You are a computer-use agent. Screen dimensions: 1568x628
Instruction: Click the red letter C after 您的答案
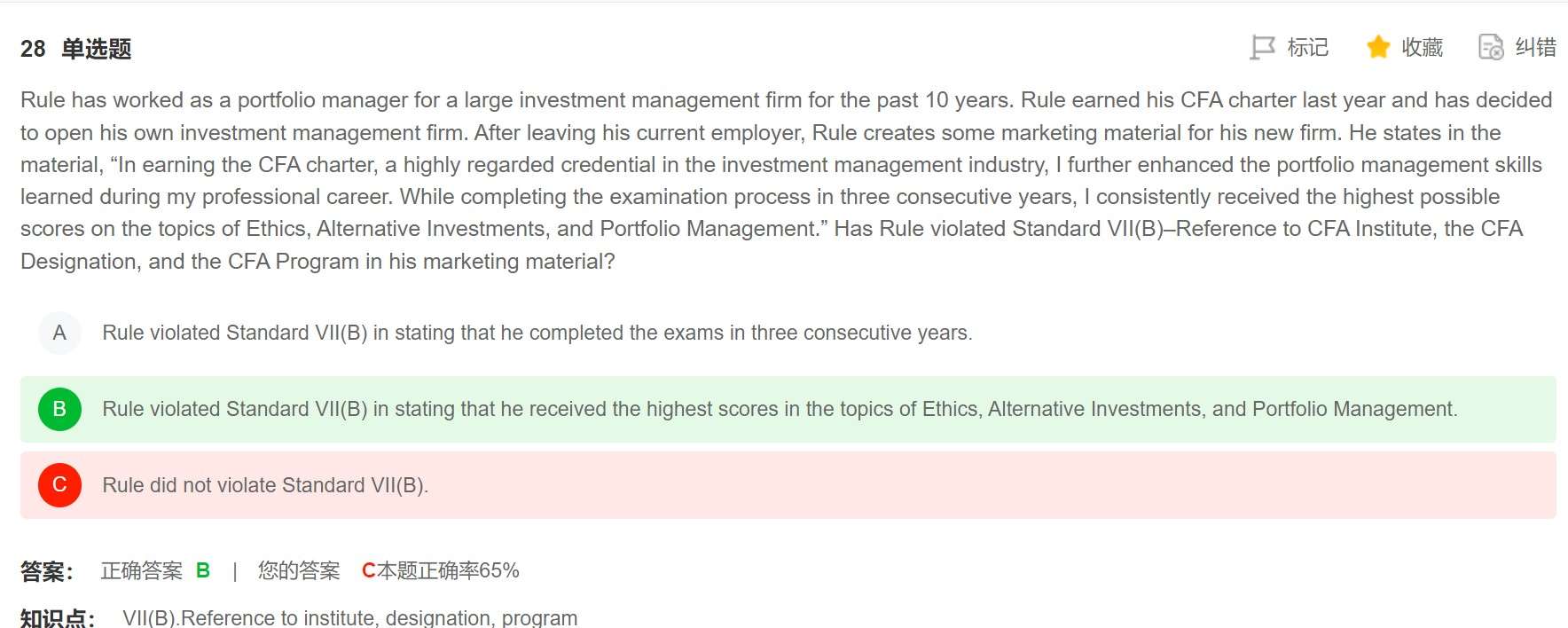click(368, 570)
